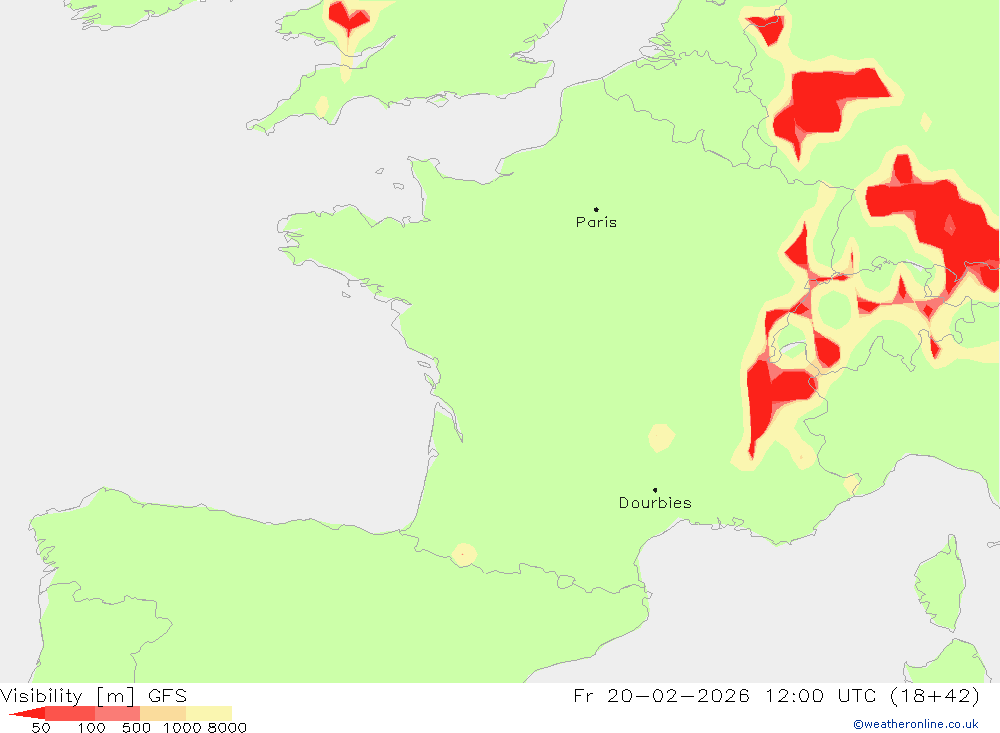
Task: Click the 100–500 m swatch in the legend
Action: click(117, 713)
